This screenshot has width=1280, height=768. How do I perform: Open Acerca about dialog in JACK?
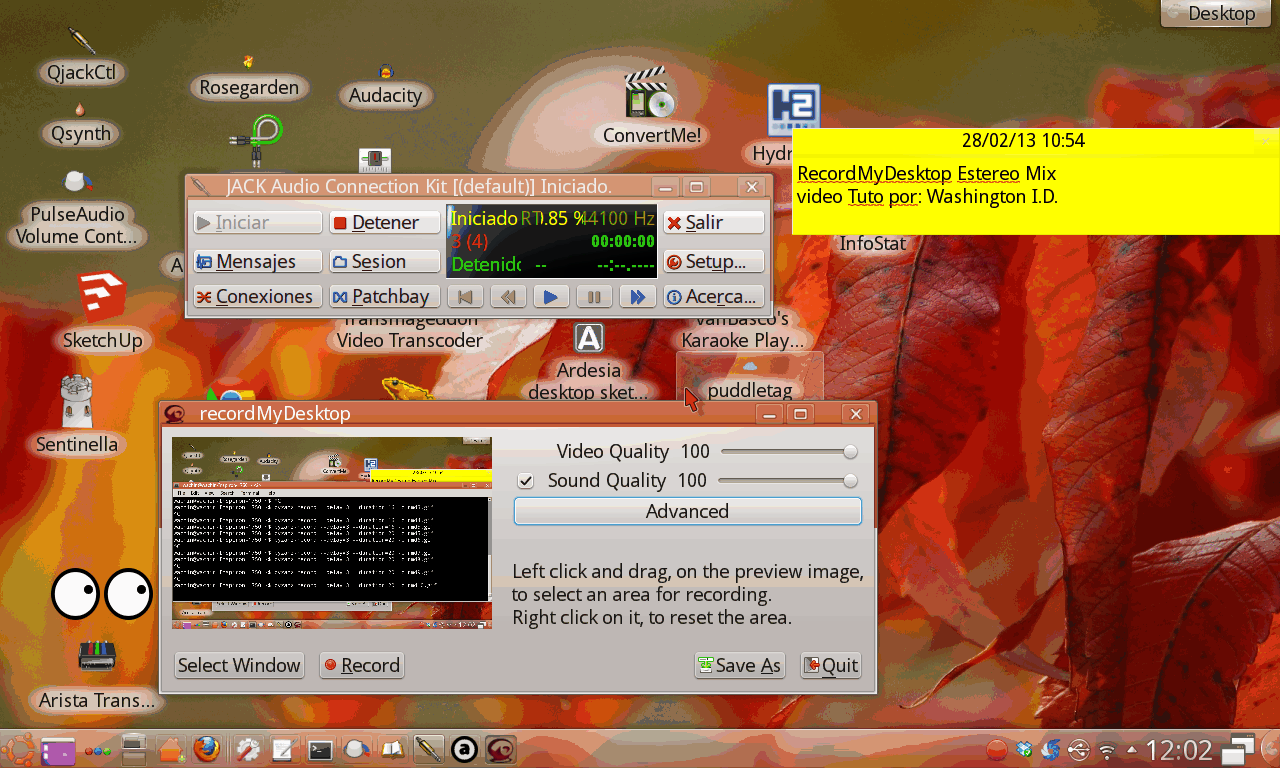714,296
